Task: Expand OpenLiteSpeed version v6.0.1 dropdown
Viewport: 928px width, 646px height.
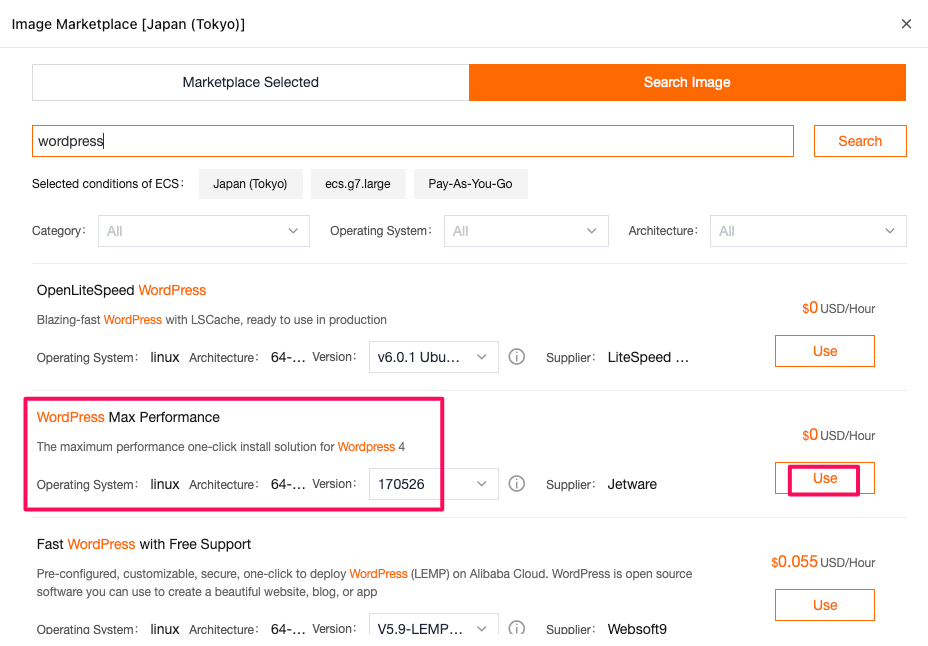Action: click(434, 357)
